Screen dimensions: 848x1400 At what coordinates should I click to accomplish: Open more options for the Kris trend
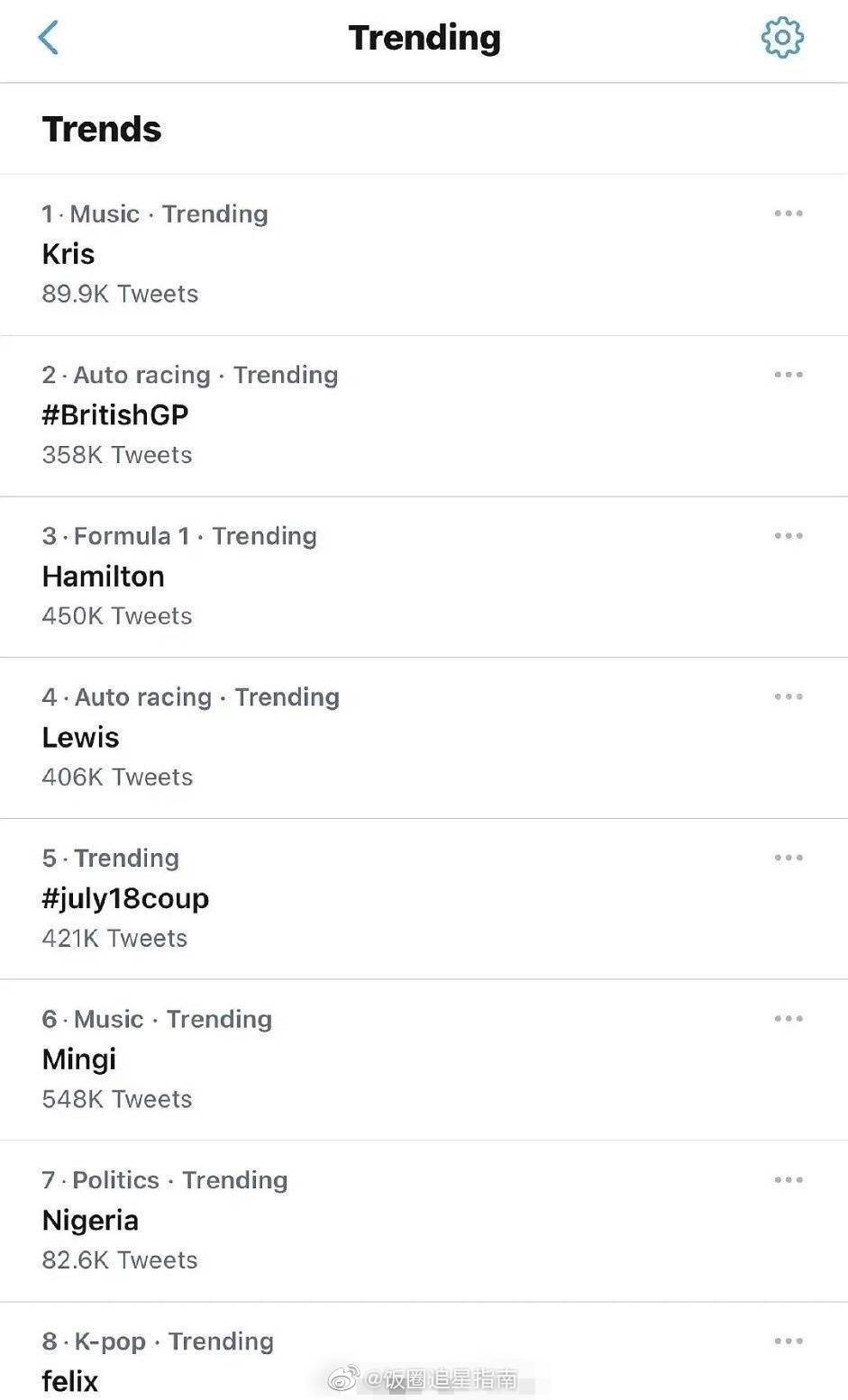(788, 214)
